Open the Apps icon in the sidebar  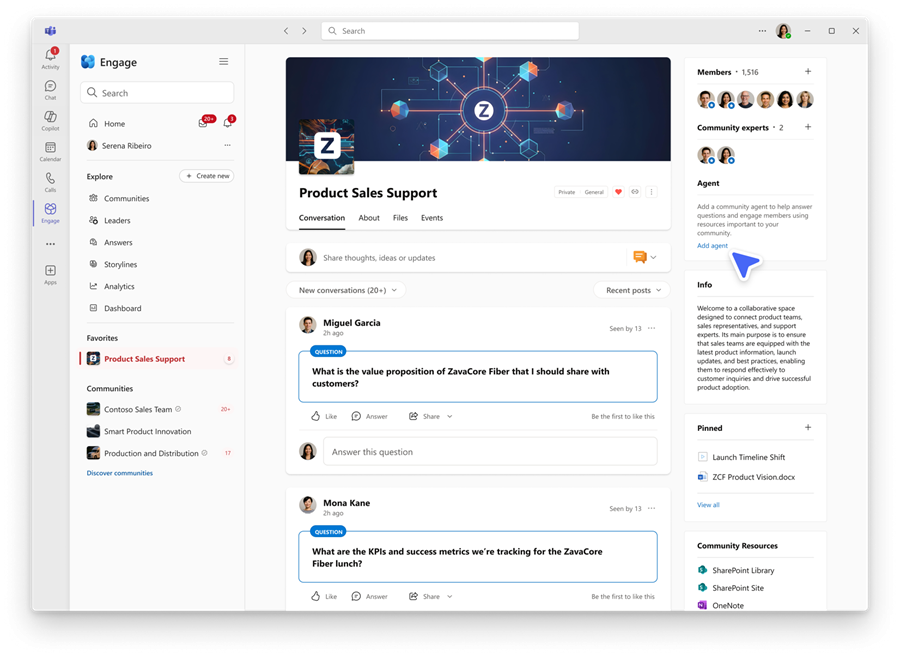click(49, 272)
